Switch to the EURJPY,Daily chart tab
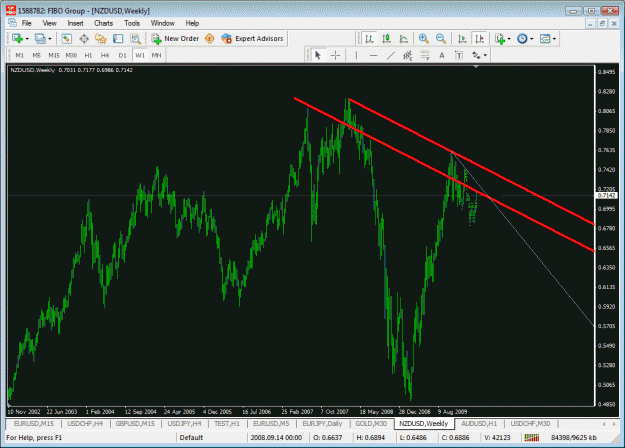Screen dimensions: 625x448 coord(322,424)
